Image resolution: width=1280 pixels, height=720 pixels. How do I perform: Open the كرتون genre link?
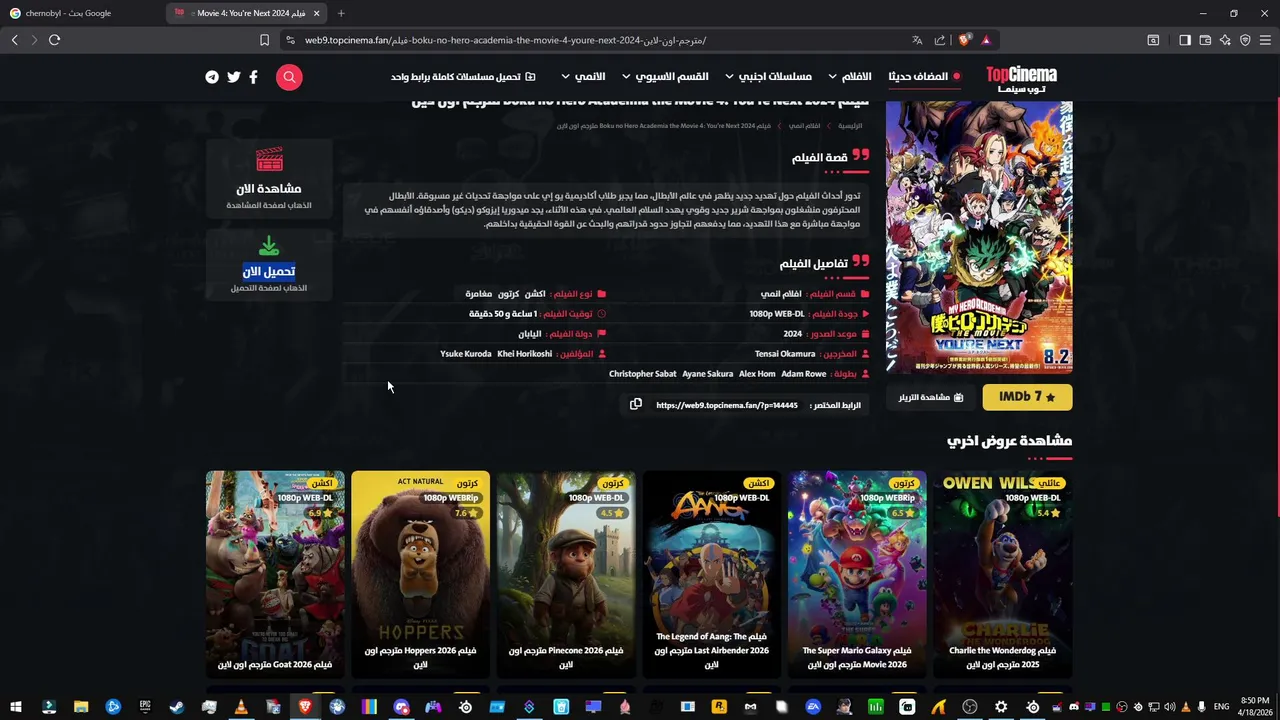coord(508,294)
